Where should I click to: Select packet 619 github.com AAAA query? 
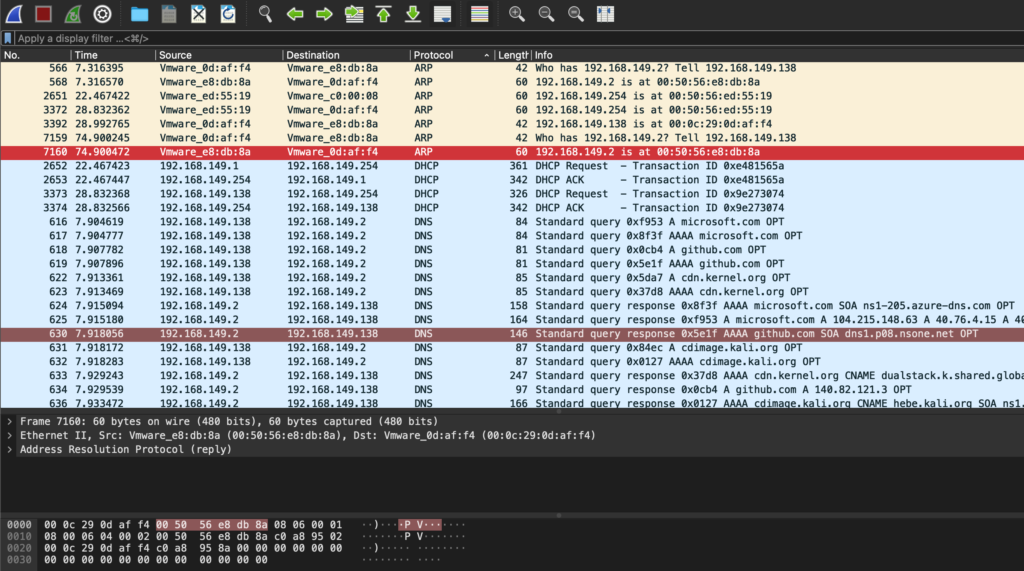pyautogui.click(x=512, y=264)
